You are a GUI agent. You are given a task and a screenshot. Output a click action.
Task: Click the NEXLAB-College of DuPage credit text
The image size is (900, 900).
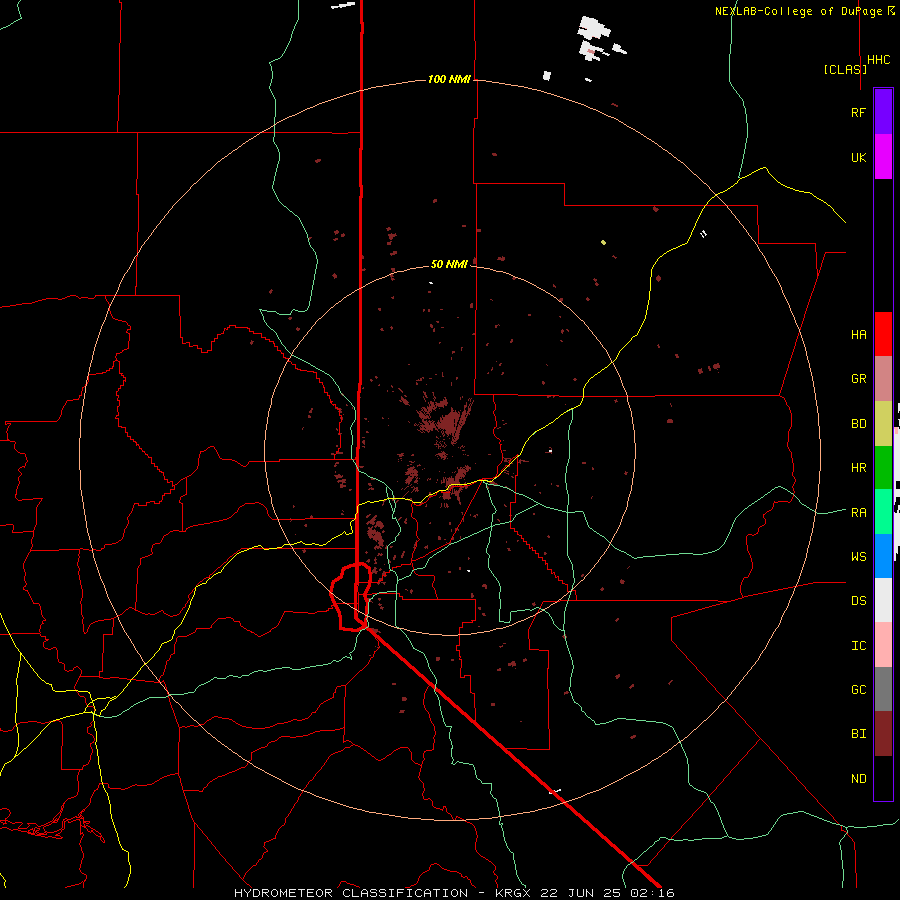point(798,11)
